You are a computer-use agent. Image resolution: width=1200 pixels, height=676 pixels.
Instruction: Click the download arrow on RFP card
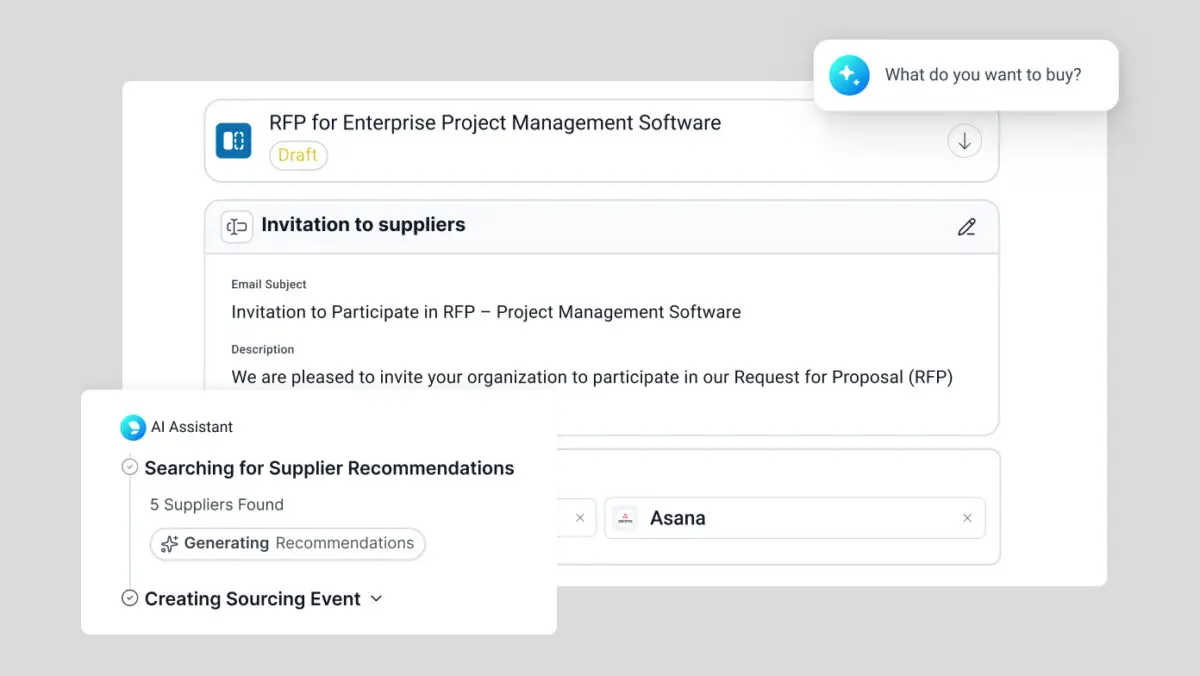click(x=964, y=141)
